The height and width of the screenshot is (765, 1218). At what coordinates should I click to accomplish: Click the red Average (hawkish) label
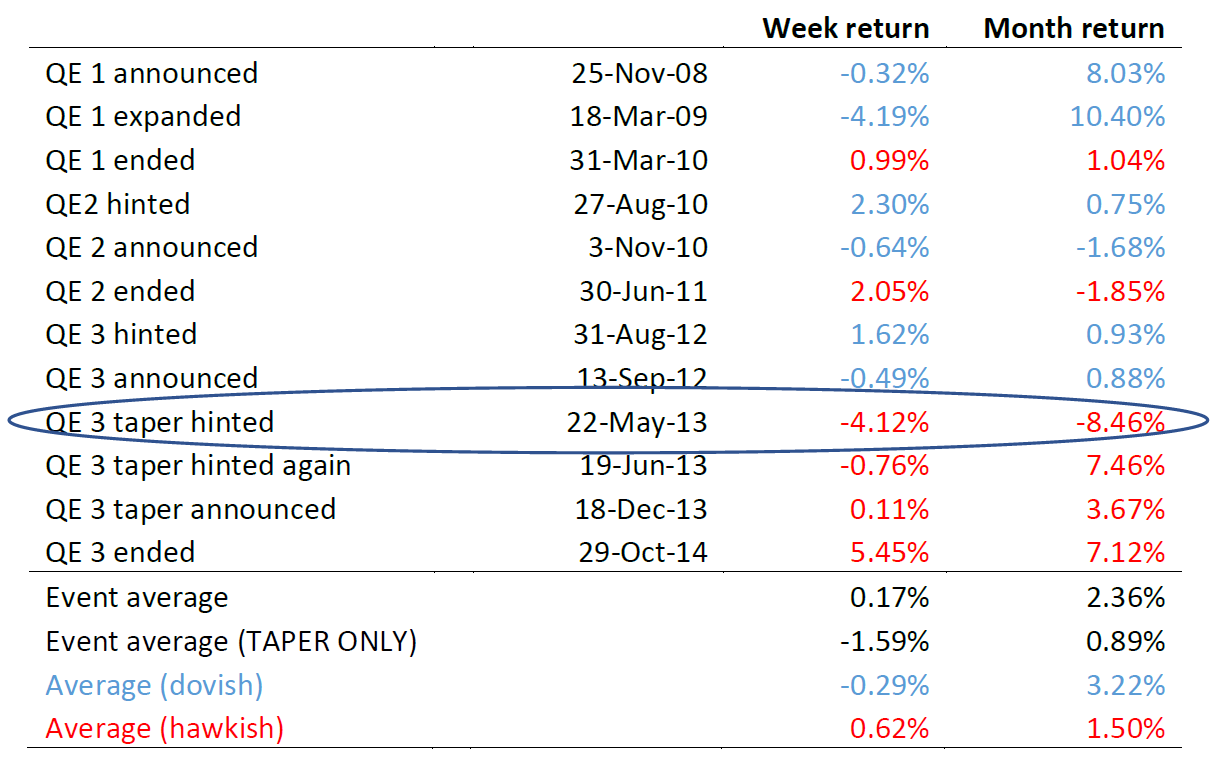tap(164, 728)
